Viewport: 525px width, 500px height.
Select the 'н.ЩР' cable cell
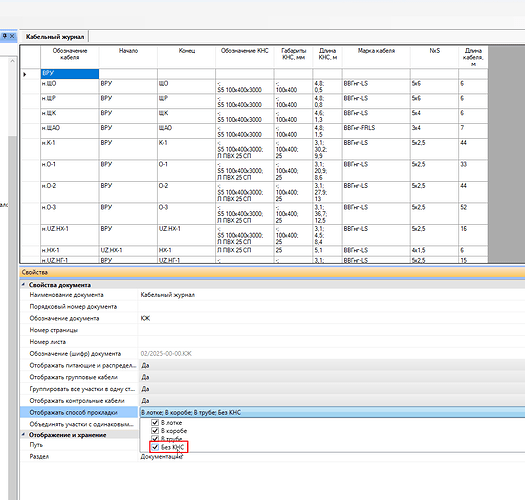click(70, 101)
